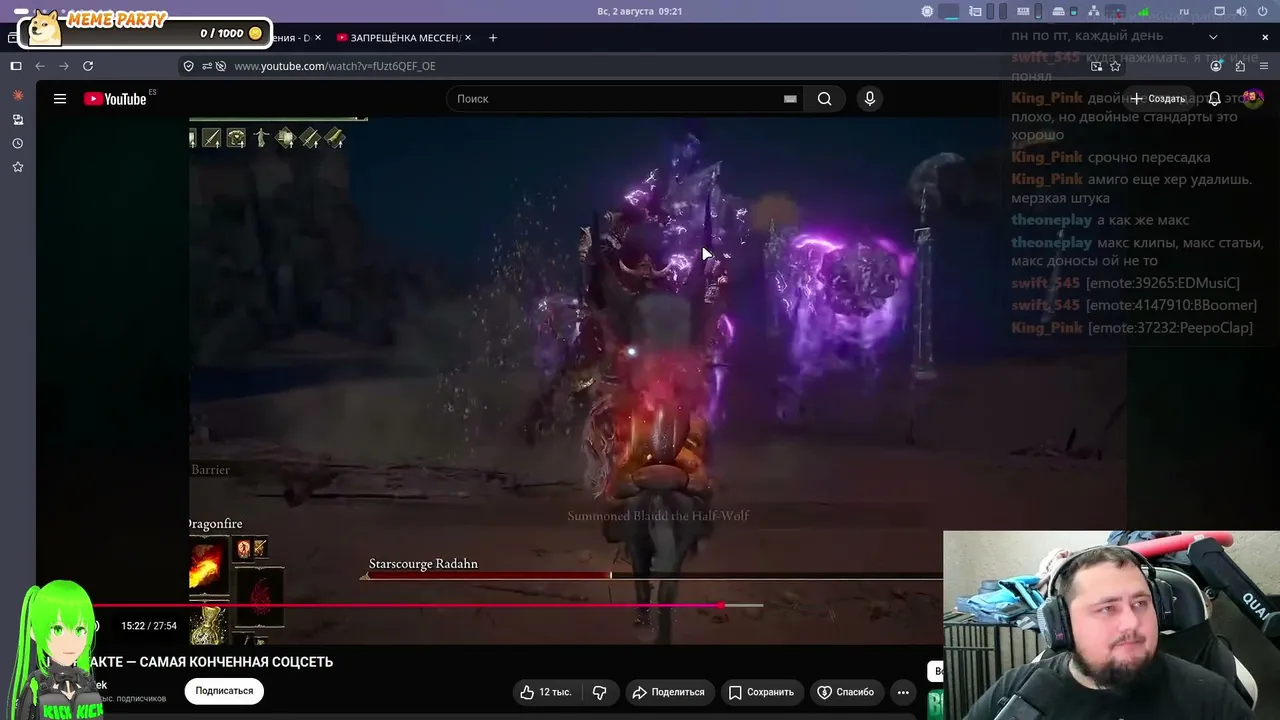Open the browser application menu

point(1264,66)
